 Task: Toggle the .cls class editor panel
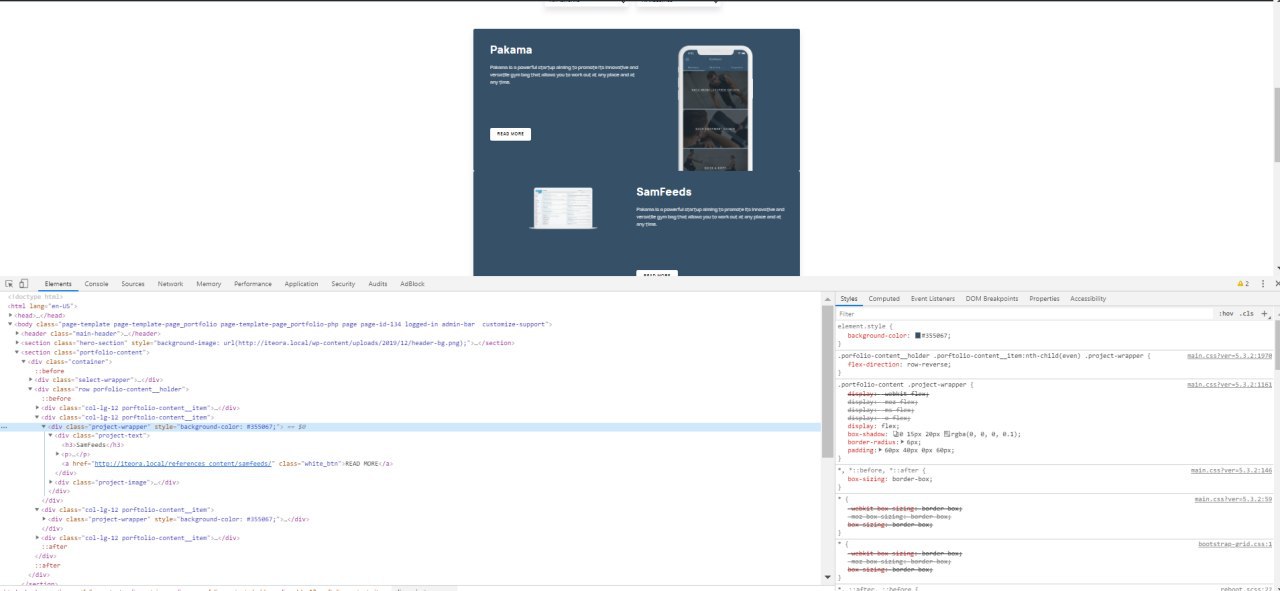point(1247,314)
